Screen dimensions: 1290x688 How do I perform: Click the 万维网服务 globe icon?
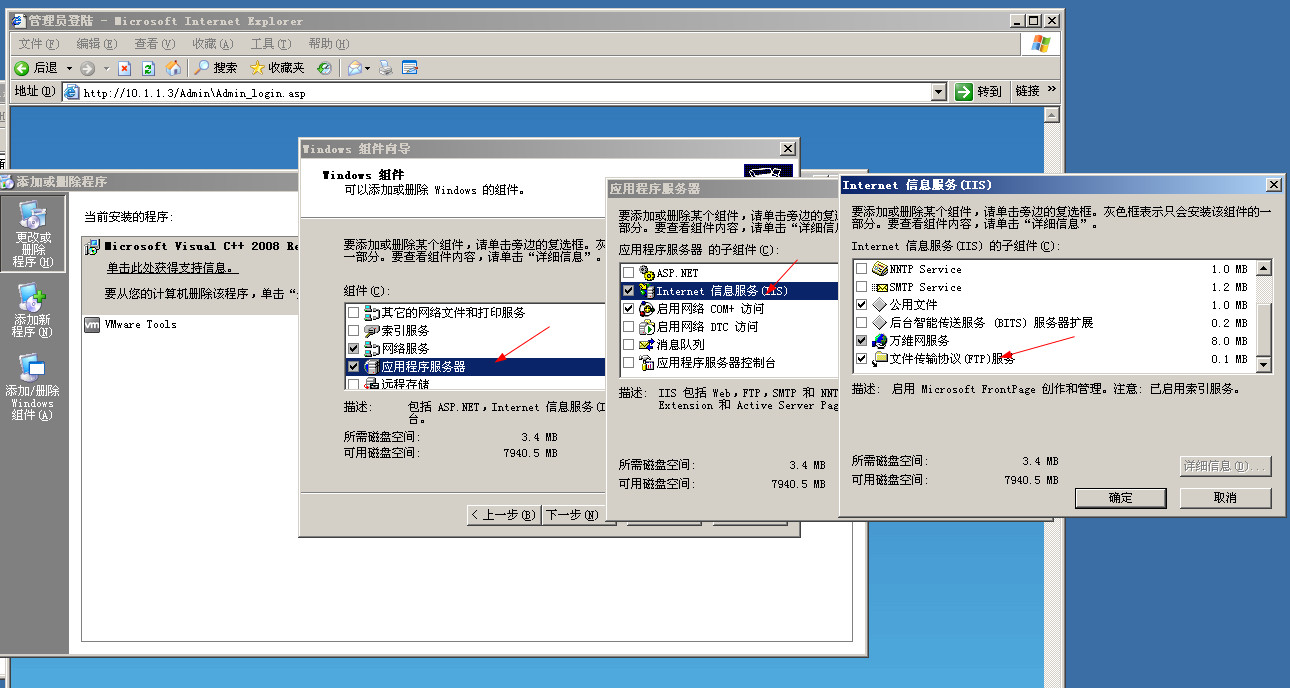[879, 341]
